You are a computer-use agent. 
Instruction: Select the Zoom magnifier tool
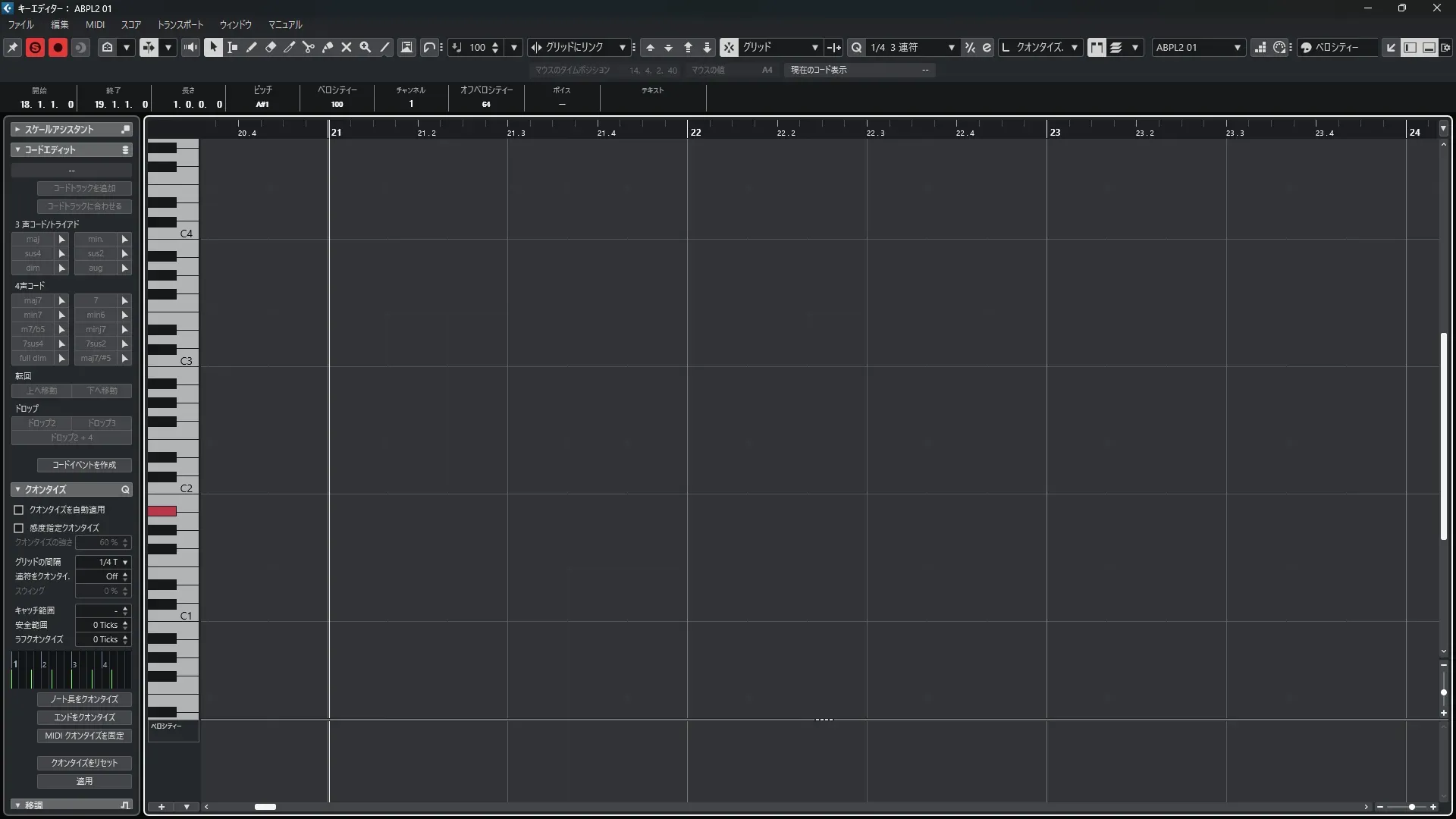(366, 47)
